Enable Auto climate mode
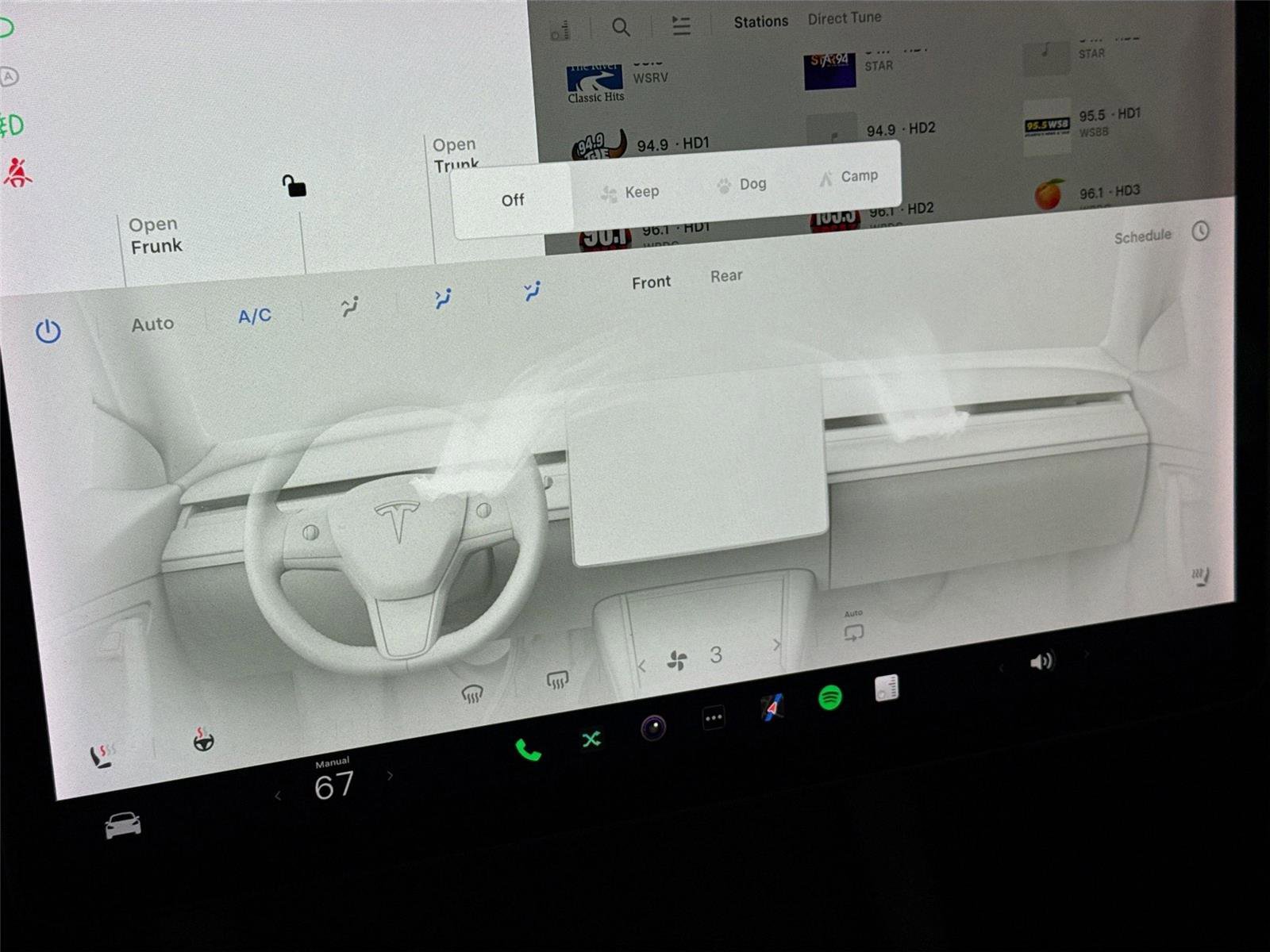1270x952 pixels. click(x=153, y=323)
